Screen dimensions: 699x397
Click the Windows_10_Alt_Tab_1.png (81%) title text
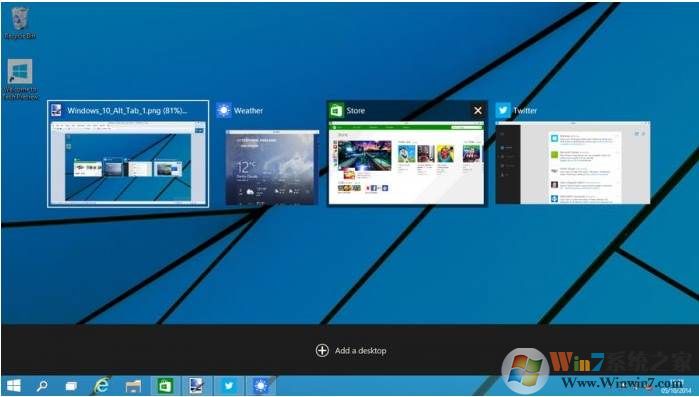pyautogui.click(x=127, y=111)
